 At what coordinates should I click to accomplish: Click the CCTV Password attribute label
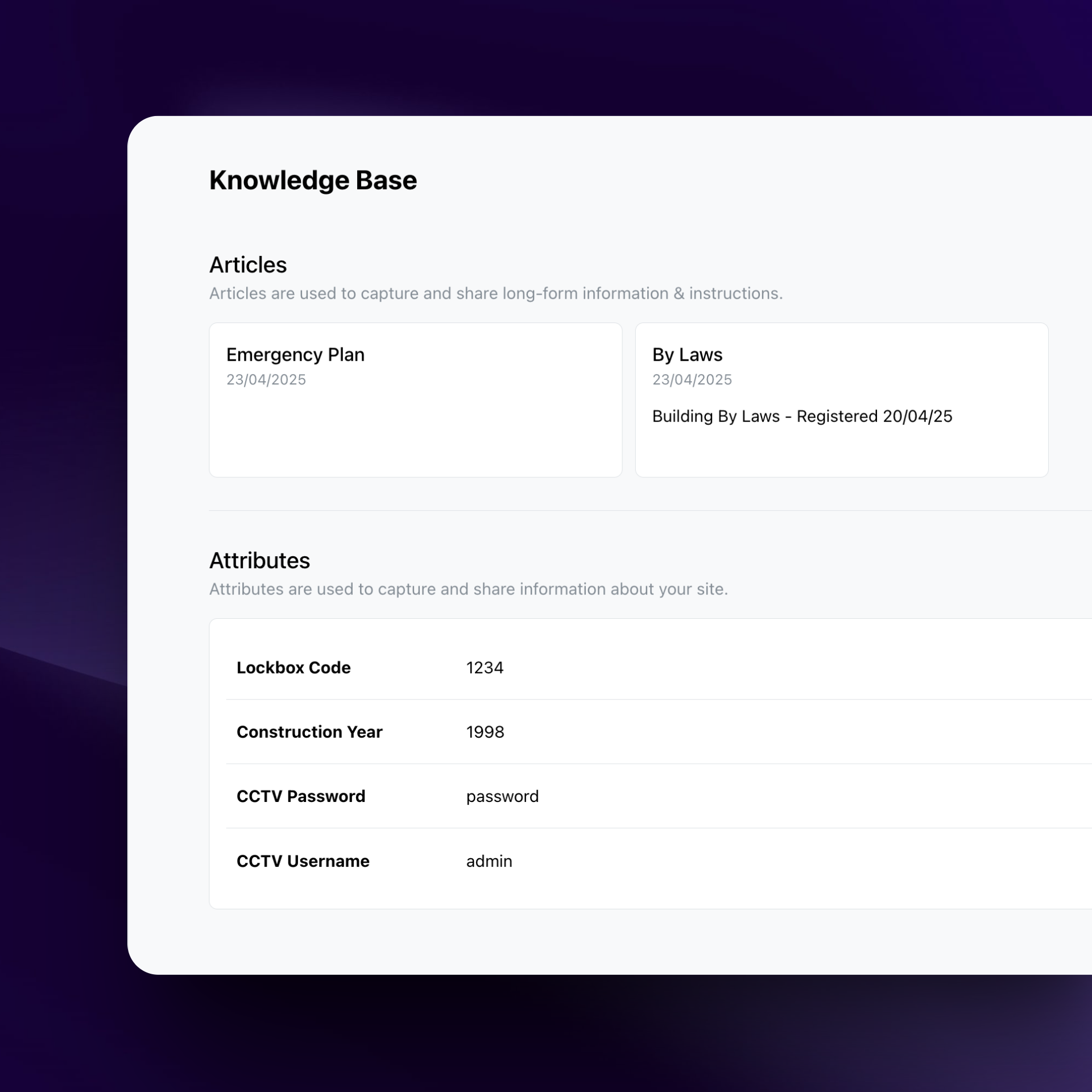coord(301,796)
